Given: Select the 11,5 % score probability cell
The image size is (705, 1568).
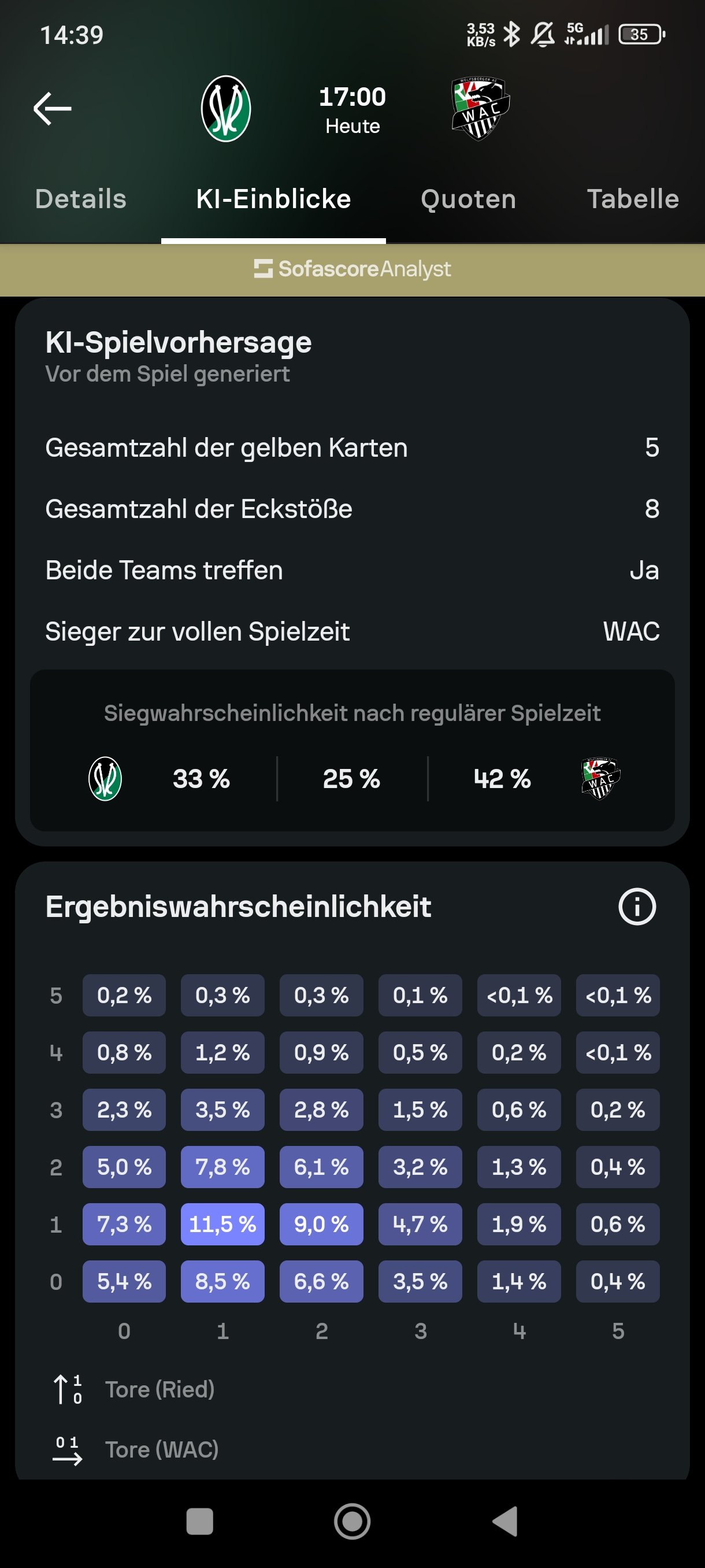Looking at the screenshot, I should point(222,1224).
